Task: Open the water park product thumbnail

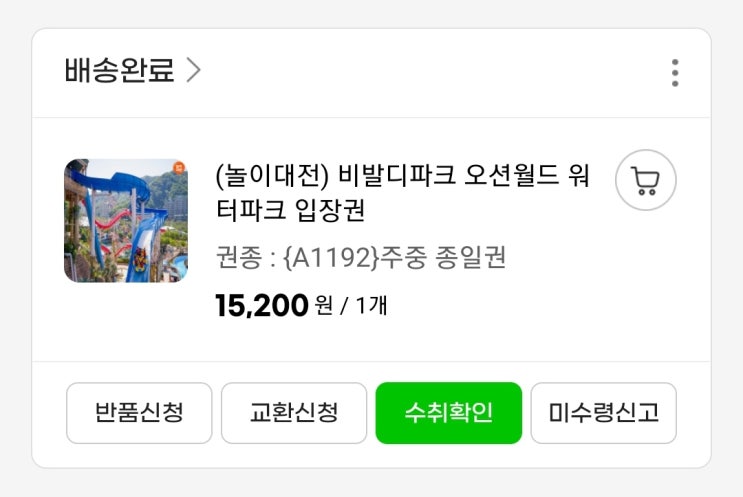Action: coord(126,221)
